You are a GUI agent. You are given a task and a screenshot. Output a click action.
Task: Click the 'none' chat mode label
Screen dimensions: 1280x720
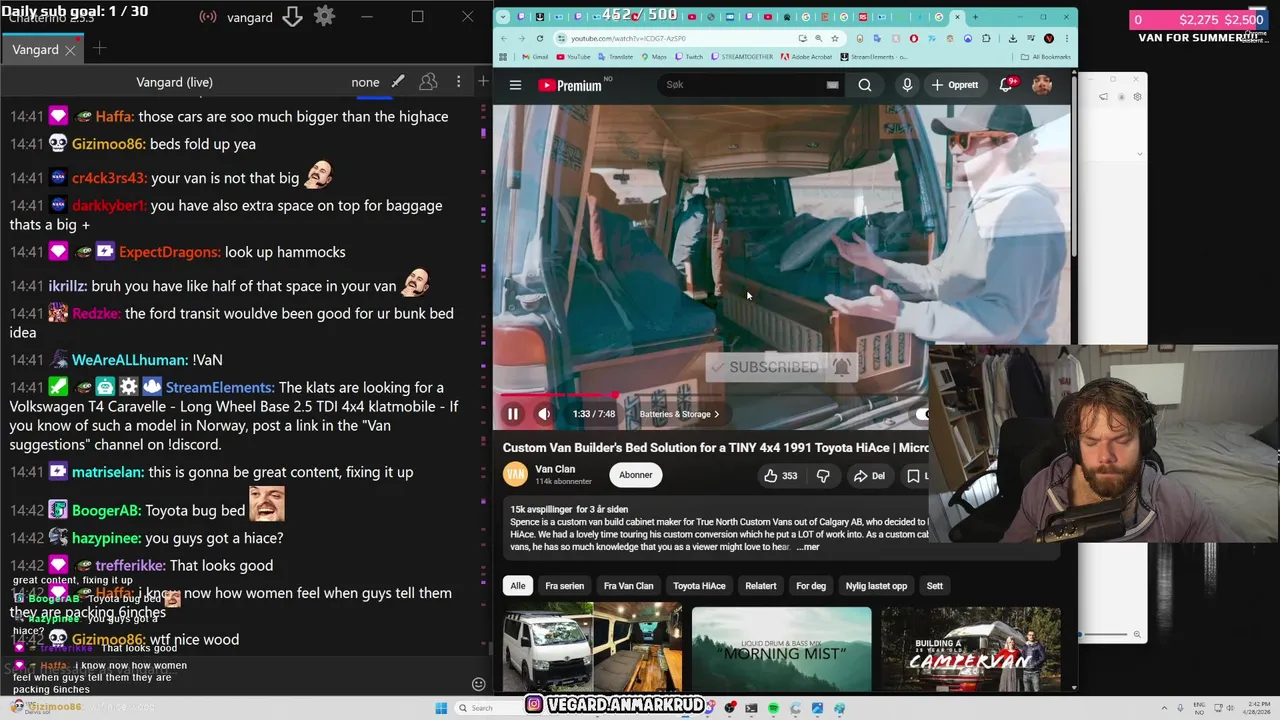(x=365, y=82)
